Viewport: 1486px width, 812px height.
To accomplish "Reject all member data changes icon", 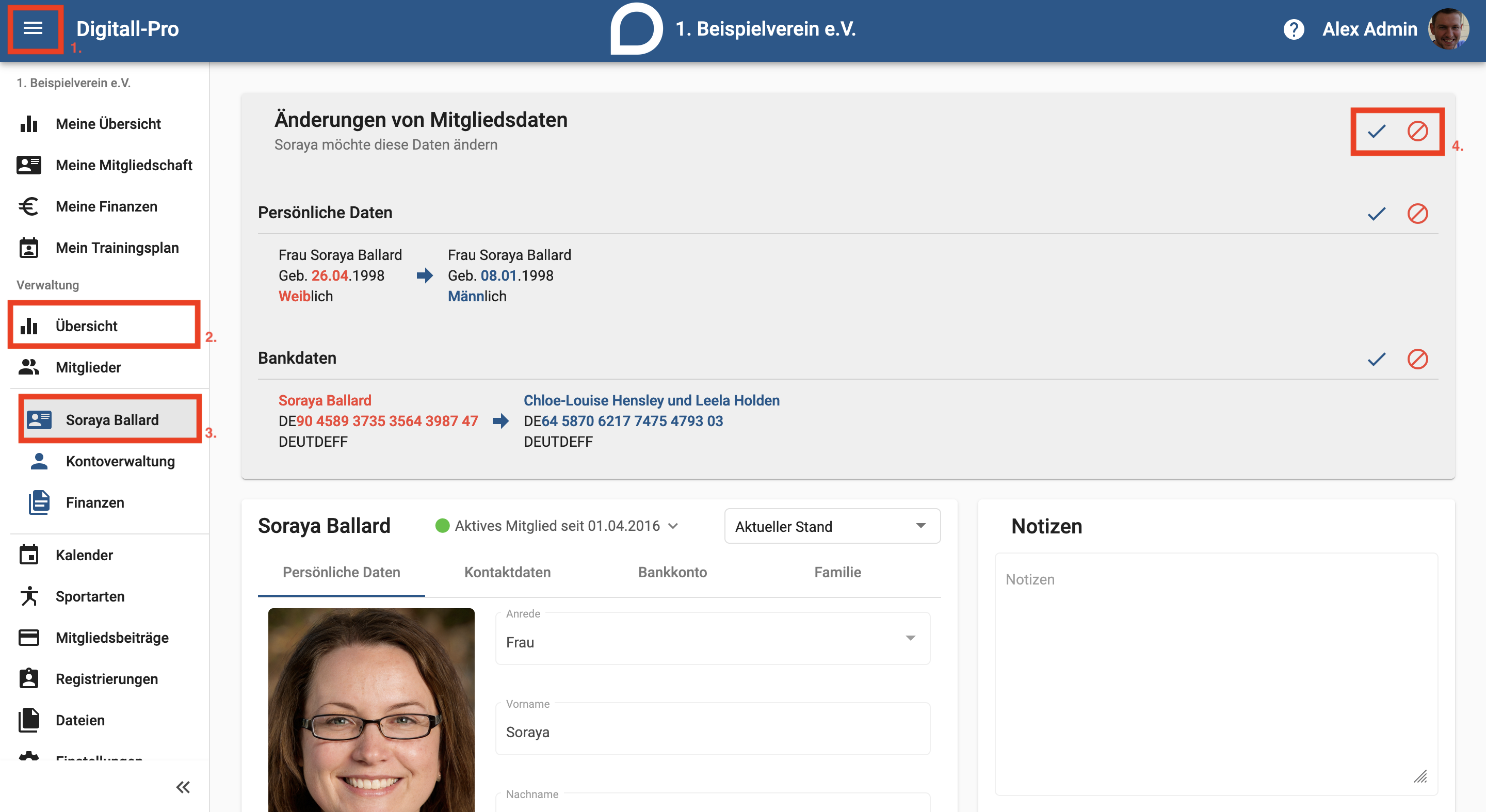I will pyautogui.click(x=1417, y=132).
